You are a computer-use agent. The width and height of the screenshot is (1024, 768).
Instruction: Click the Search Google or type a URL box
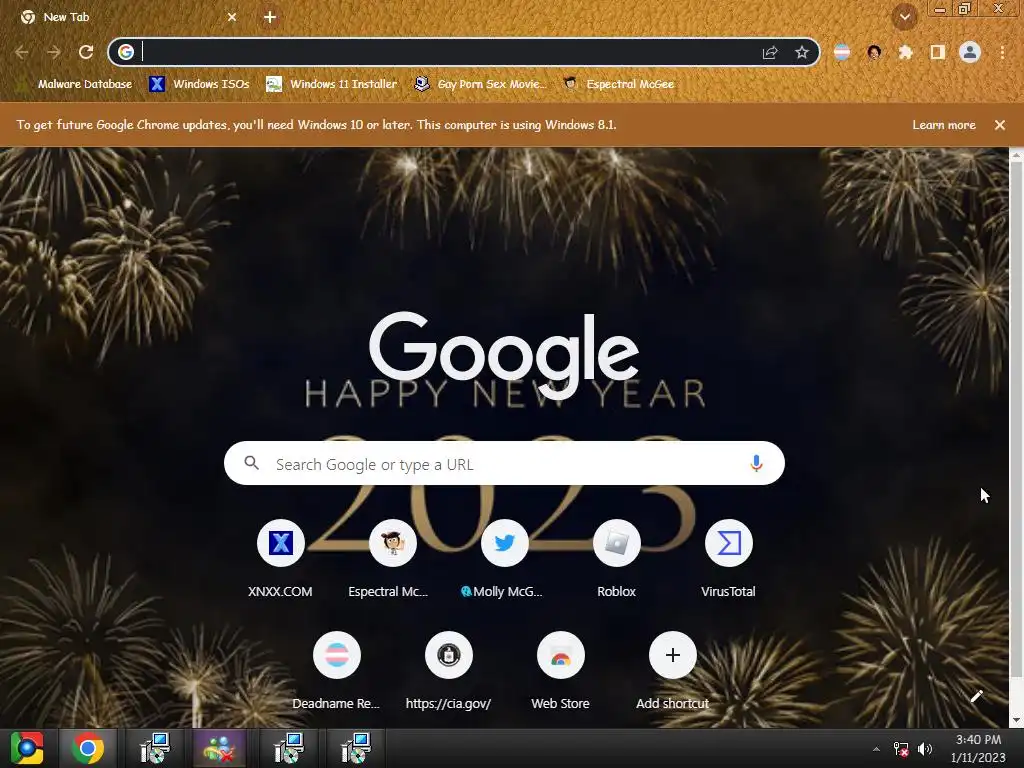pyautogui.click(x=504, y=464)
